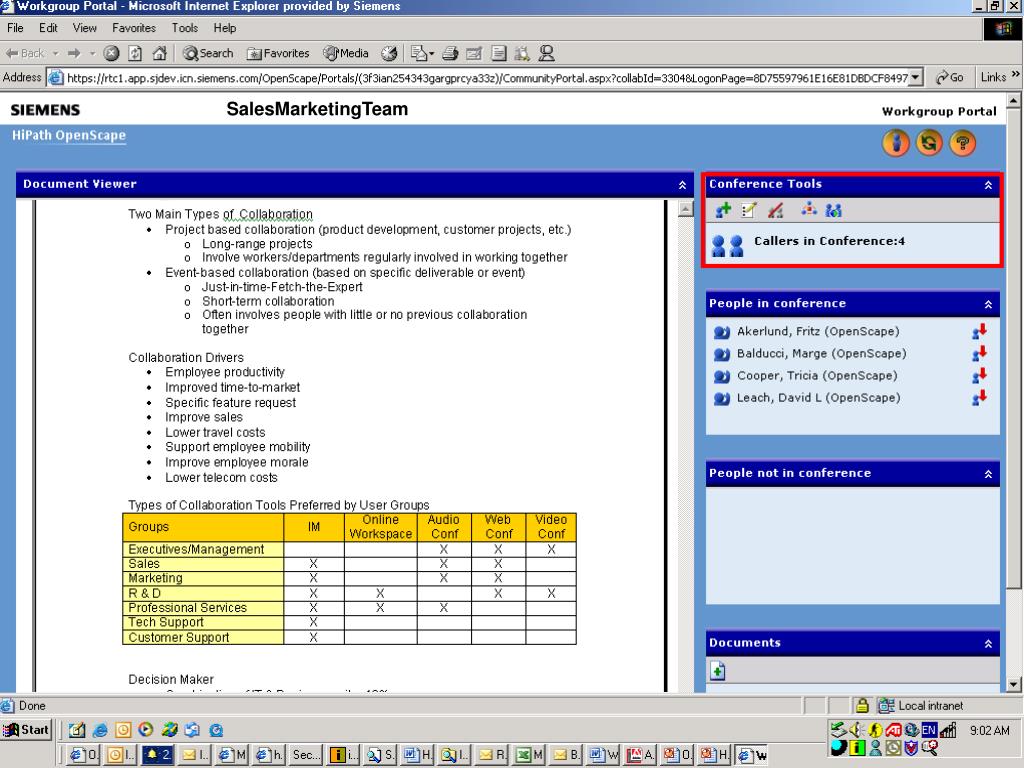Open the Back button history dropdown
Screen dimensions: 1024x768
point(56,53)
